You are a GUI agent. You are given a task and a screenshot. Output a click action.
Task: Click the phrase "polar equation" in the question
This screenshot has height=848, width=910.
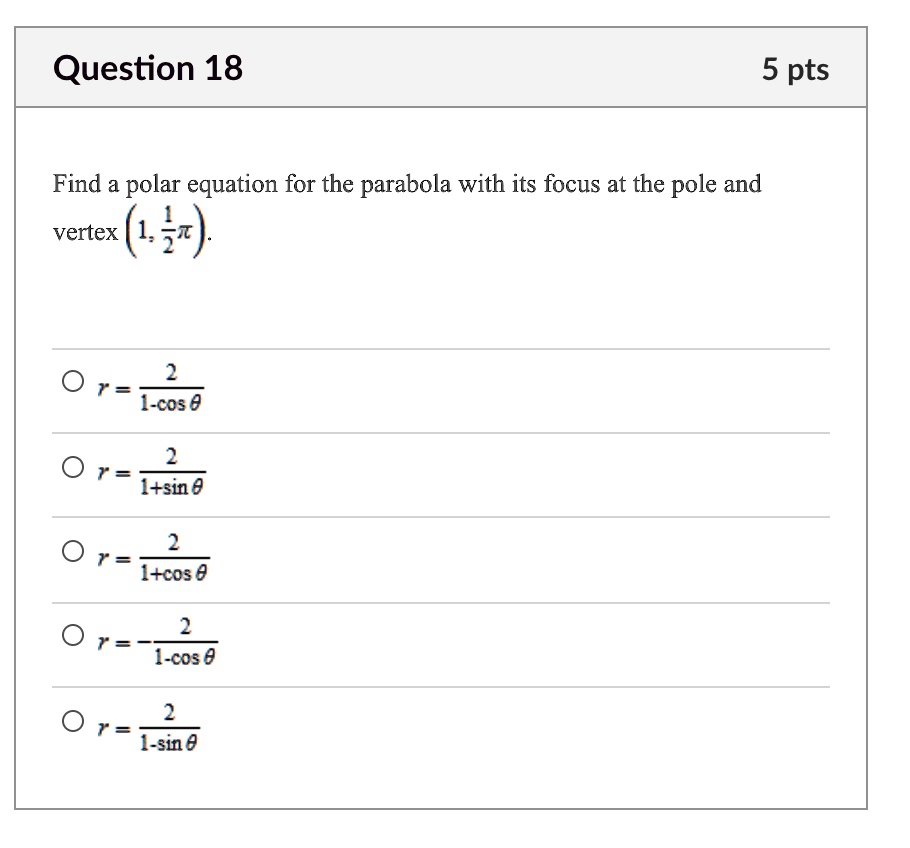(202, 185)
